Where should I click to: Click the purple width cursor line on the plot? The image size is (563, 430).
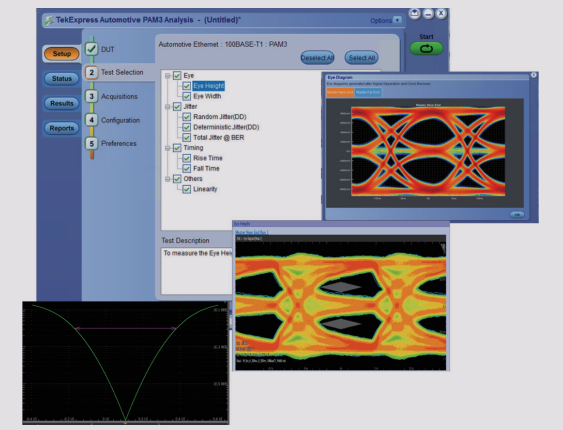[x=126, y=328]
